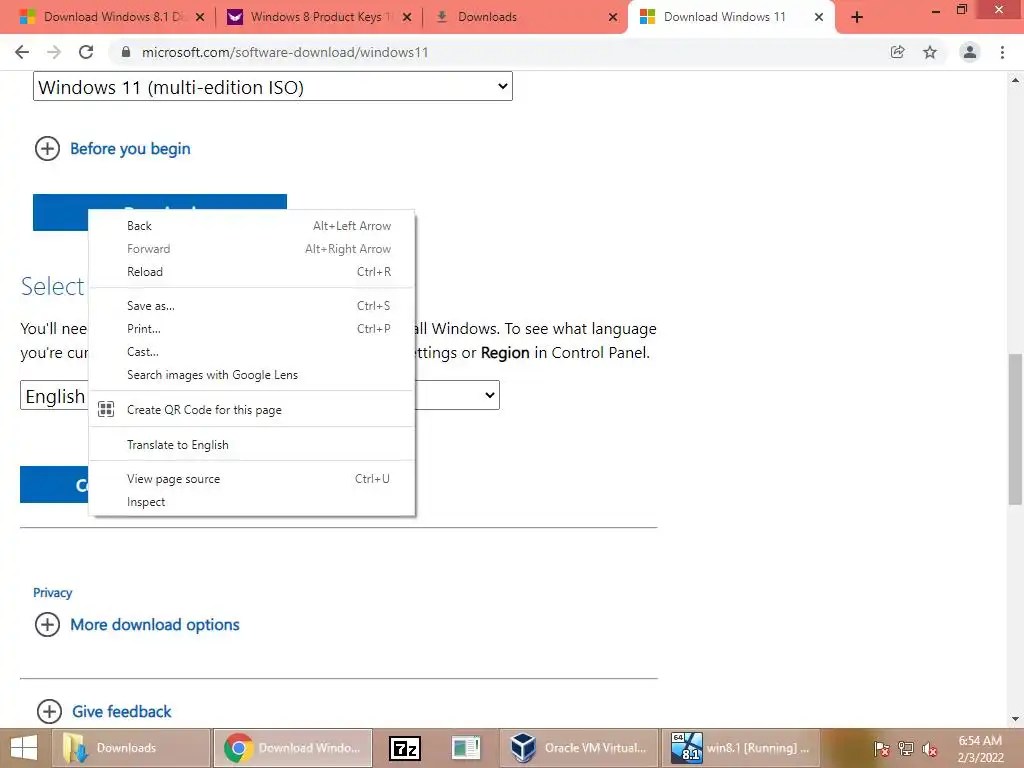Click the Chrome taskbar button
Screen dimensions: 1024x768
pos(293,748)
